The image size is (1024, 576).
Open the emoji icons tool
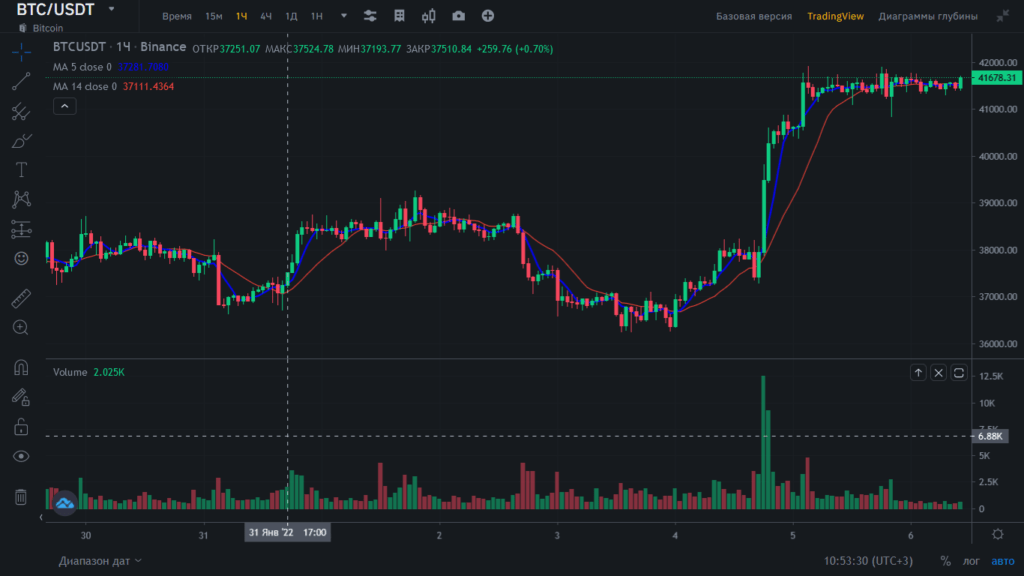[21, 258]
